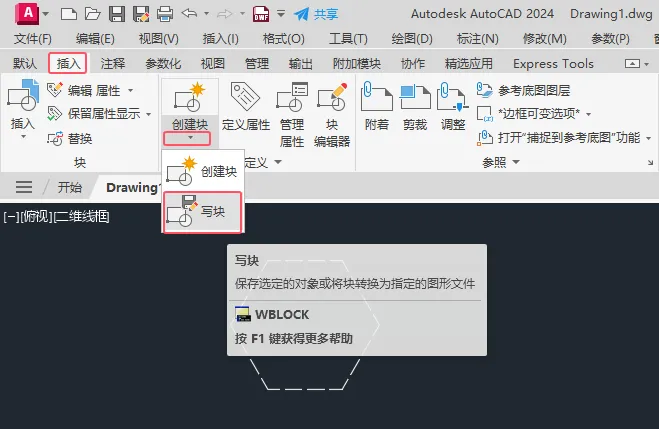Click the Save As icon with pencil
Viewport: 659px width, 429px height.
coord(141,14)
